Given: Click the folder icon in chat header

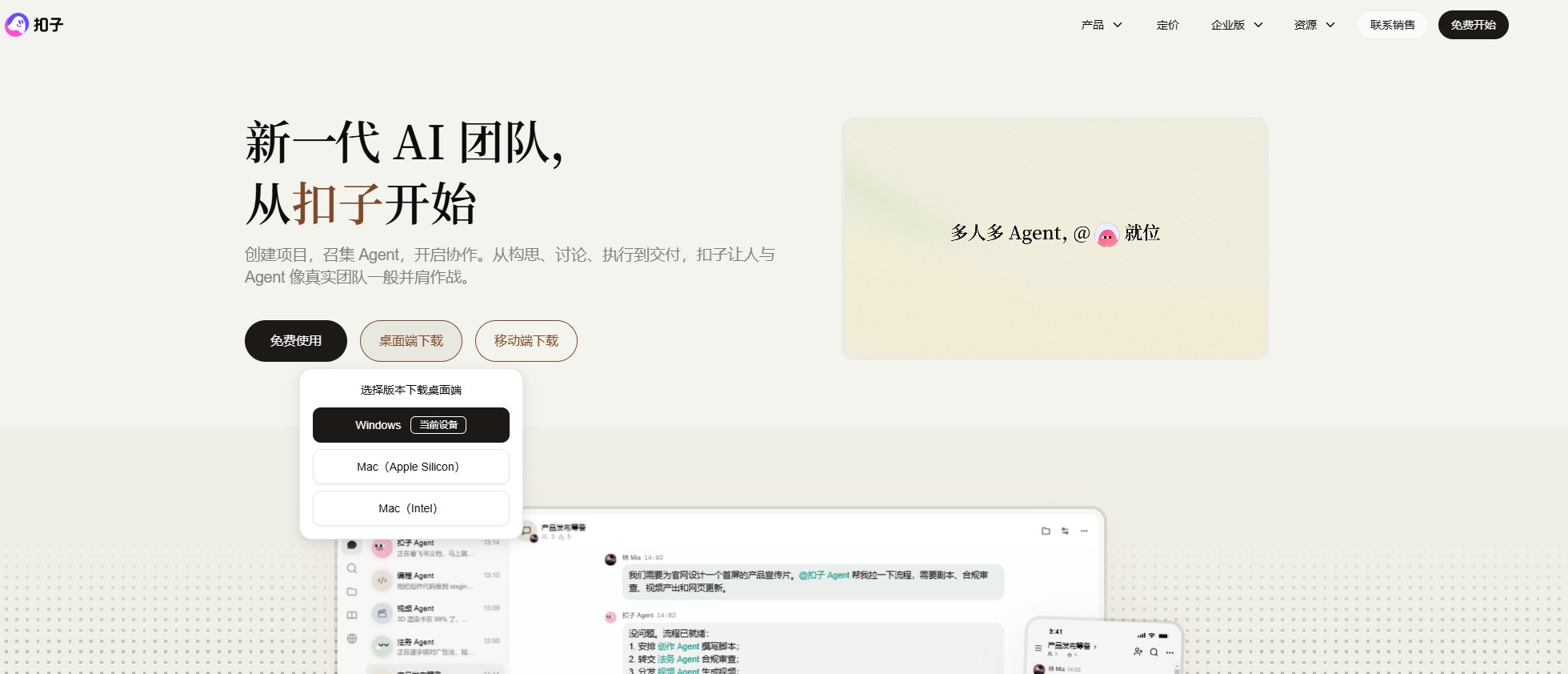Looking at the screenshot, I should click(x=1046, y=531).
